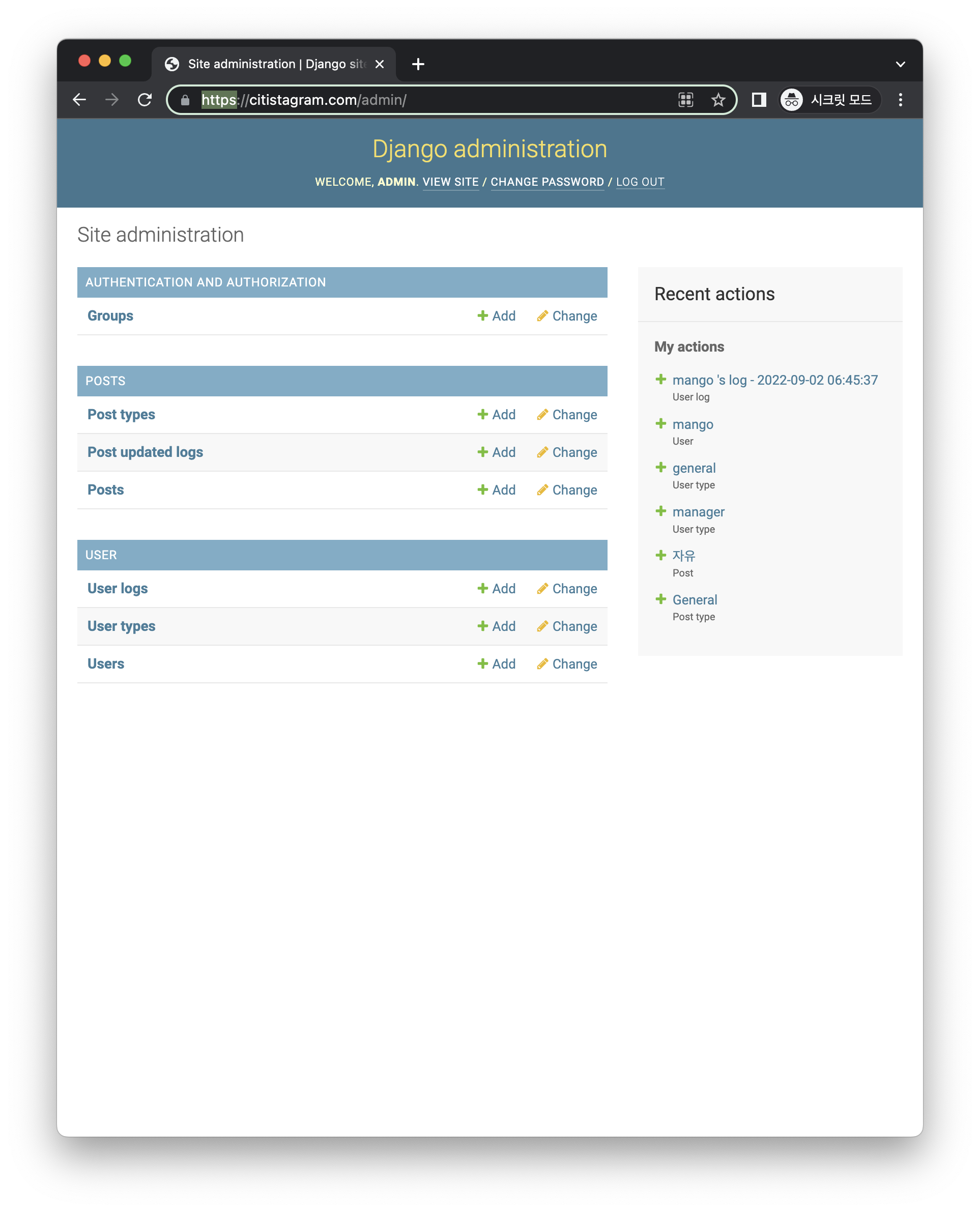Viewport: 980px width, 1212px height.
Task: Add a Post updated log via plus icon
Action: [x=483, y=452]
